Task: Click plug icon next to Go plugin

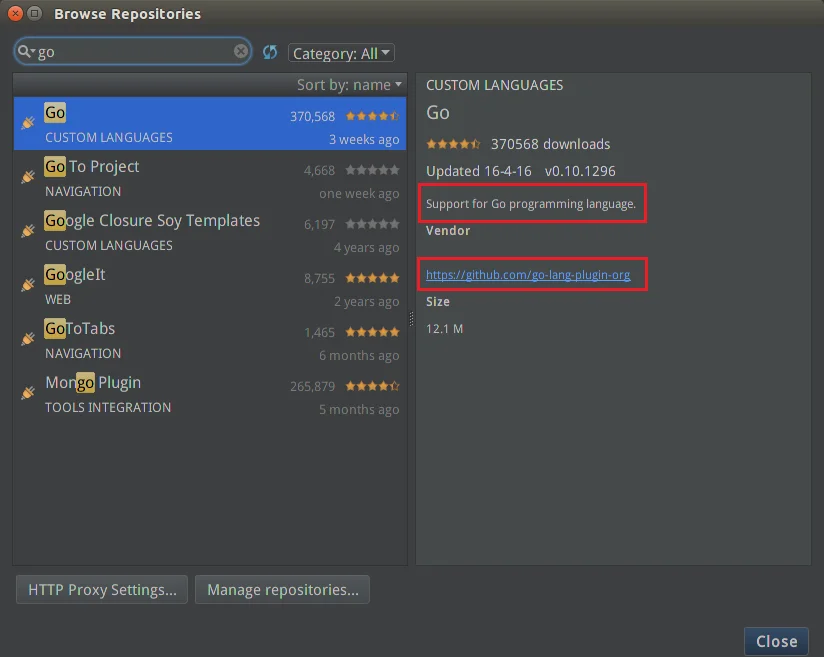Action: (28, 123)
